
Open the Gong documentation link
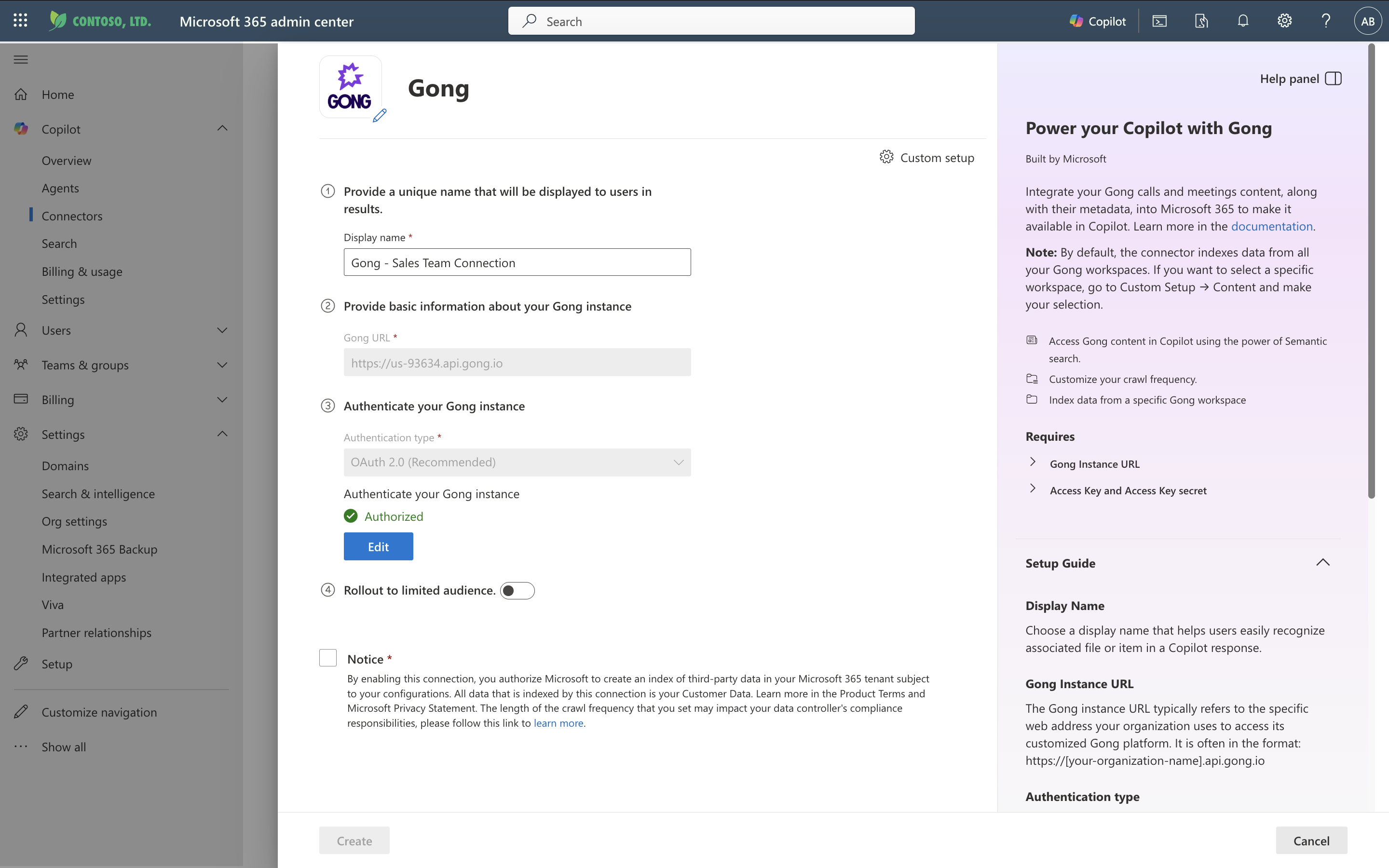[1271, 226]
